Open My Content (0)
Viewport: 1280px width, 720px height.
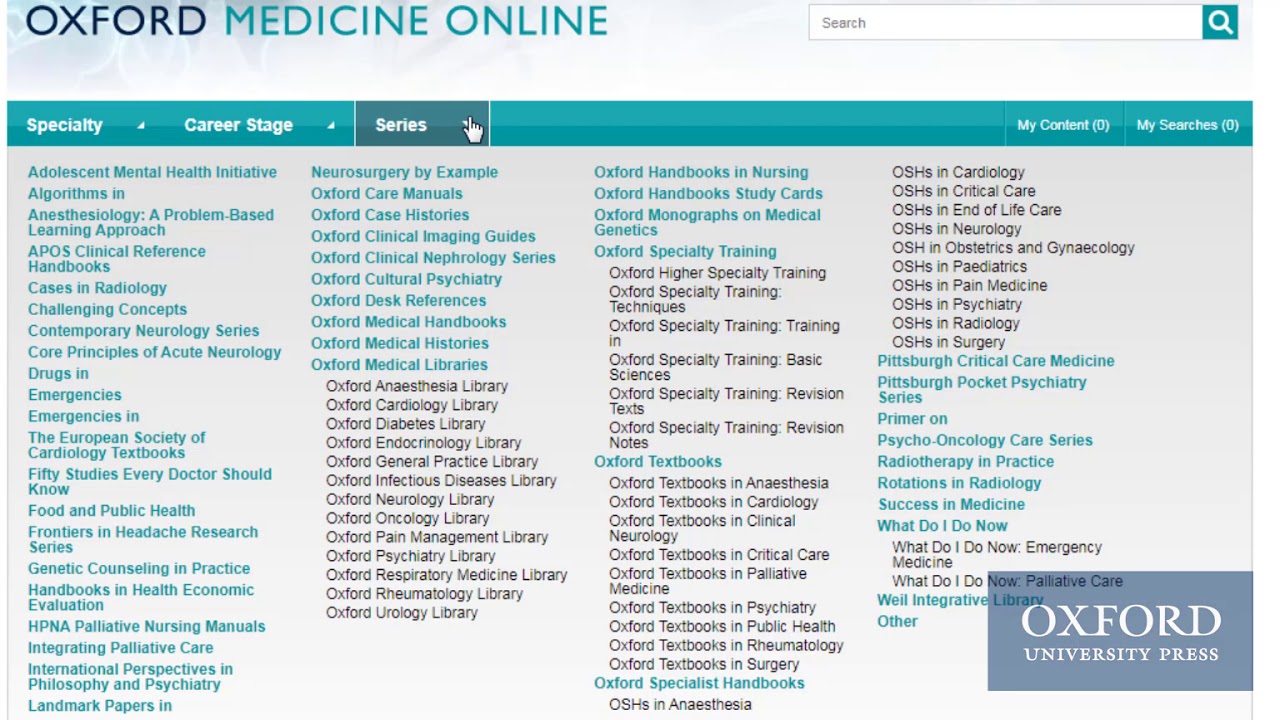(x=1063, y=125)
